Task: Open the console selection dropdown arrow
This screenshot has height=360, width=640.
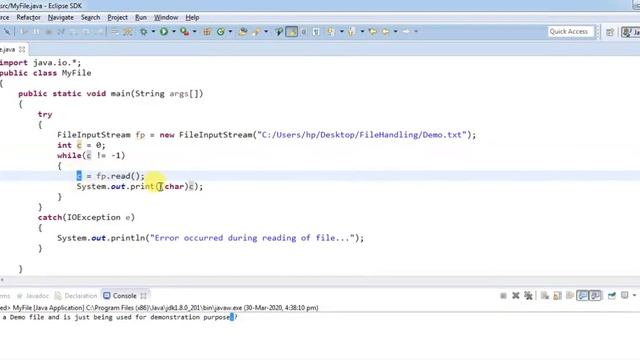Action: point(634,295)
